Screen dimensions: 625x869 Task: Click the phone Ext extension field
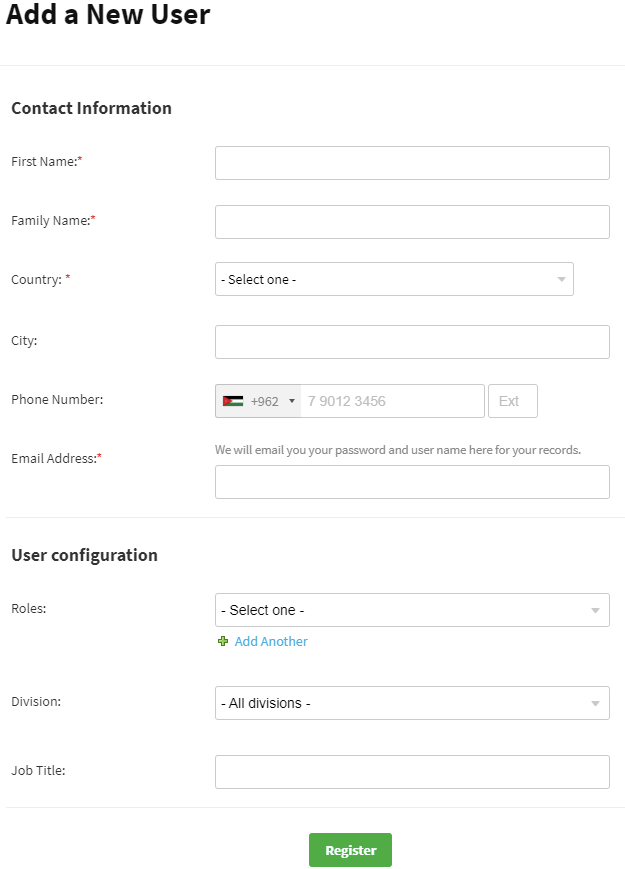click(512, 401)
